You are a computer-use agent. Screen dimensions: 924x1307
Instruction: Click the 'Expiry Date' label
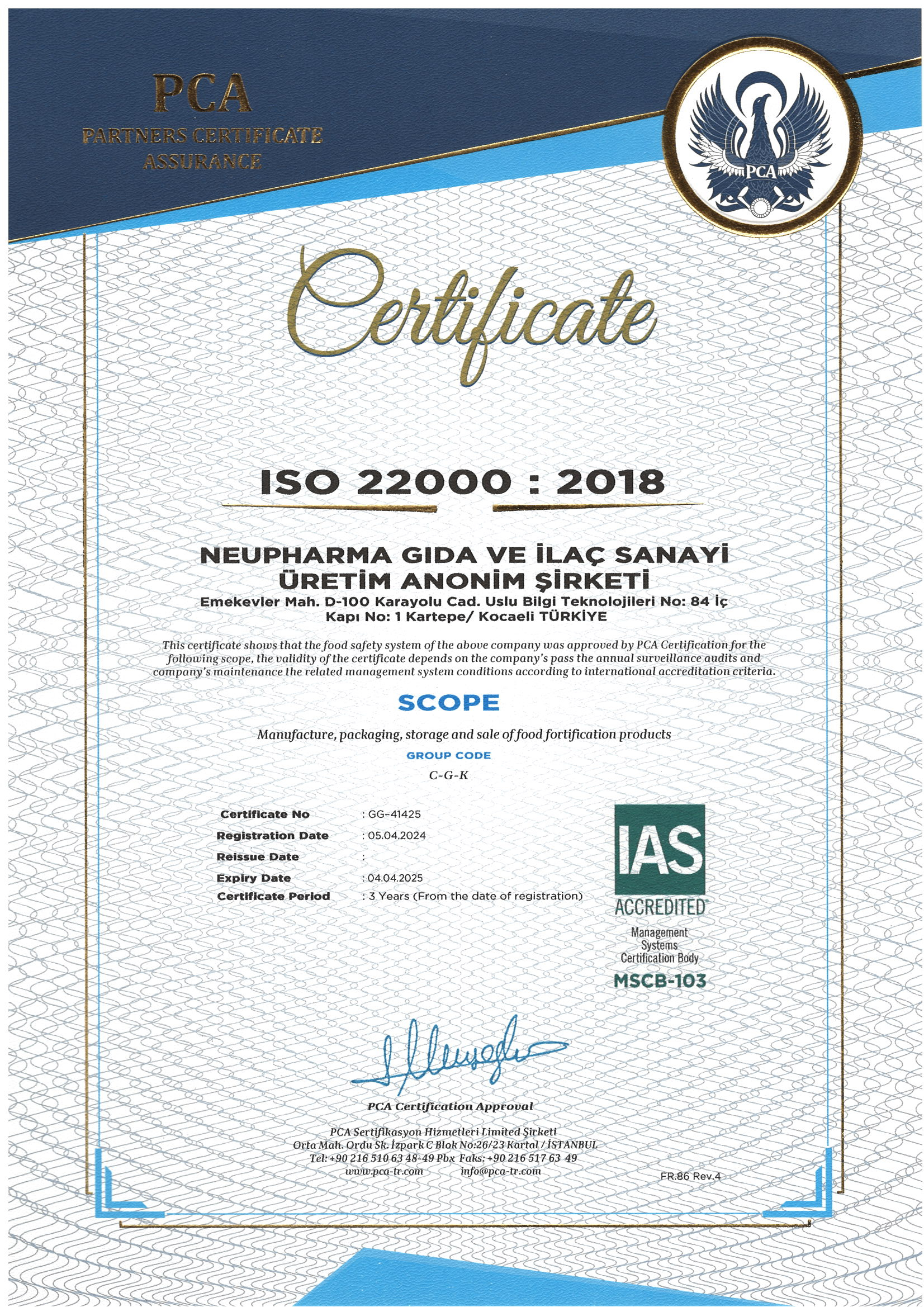point(253,878)
